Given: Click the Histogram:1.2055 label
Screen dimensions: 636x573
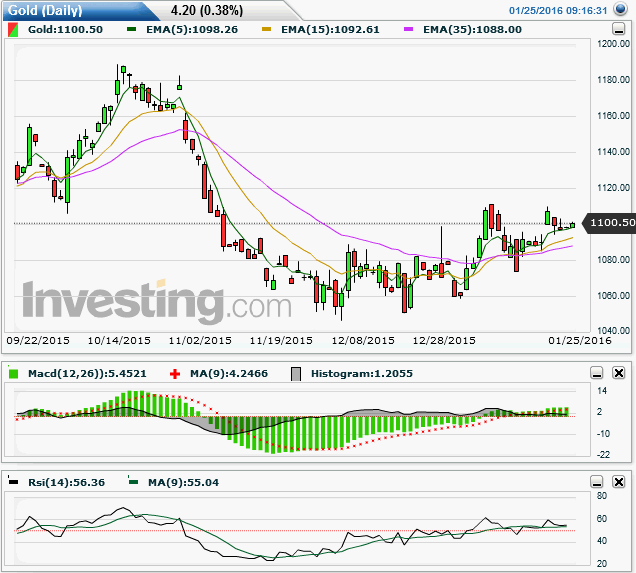Looking at the screenshot, I should pos(362,373).
